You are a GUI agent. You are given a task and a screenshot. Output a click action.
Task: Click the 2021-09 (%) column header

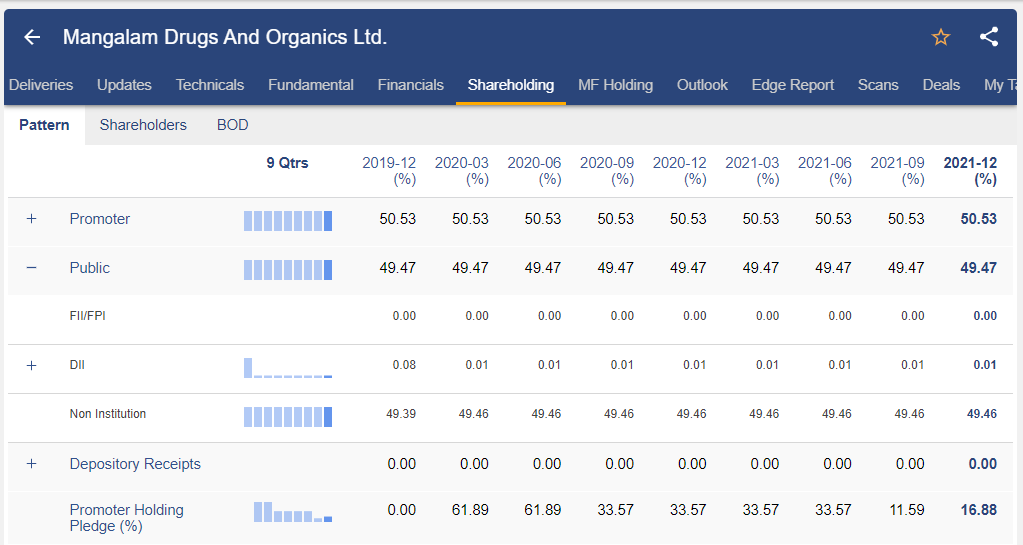[897, 171]
